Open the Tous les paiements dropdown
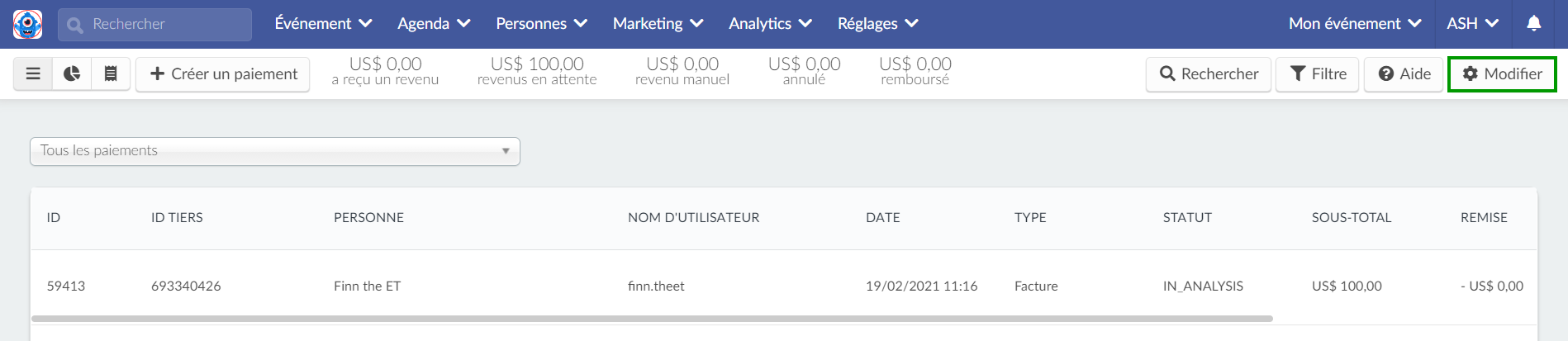1568x341 pixels. pyautogui.click(x=275, y=151)
